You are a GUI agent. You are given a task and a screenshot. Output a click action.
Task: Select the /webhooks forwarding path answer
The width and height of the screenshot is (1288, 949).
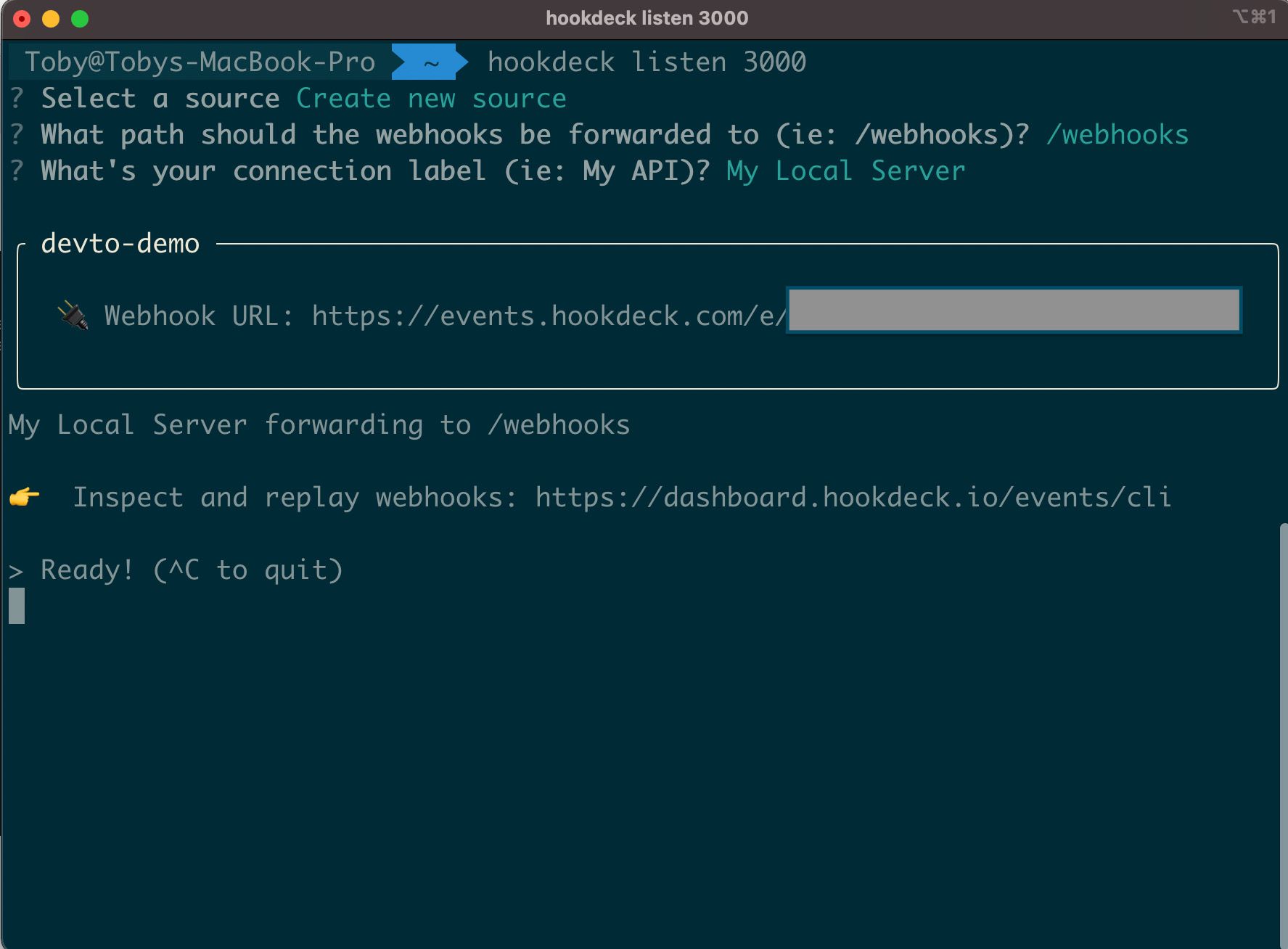(x=1116, y=133)
